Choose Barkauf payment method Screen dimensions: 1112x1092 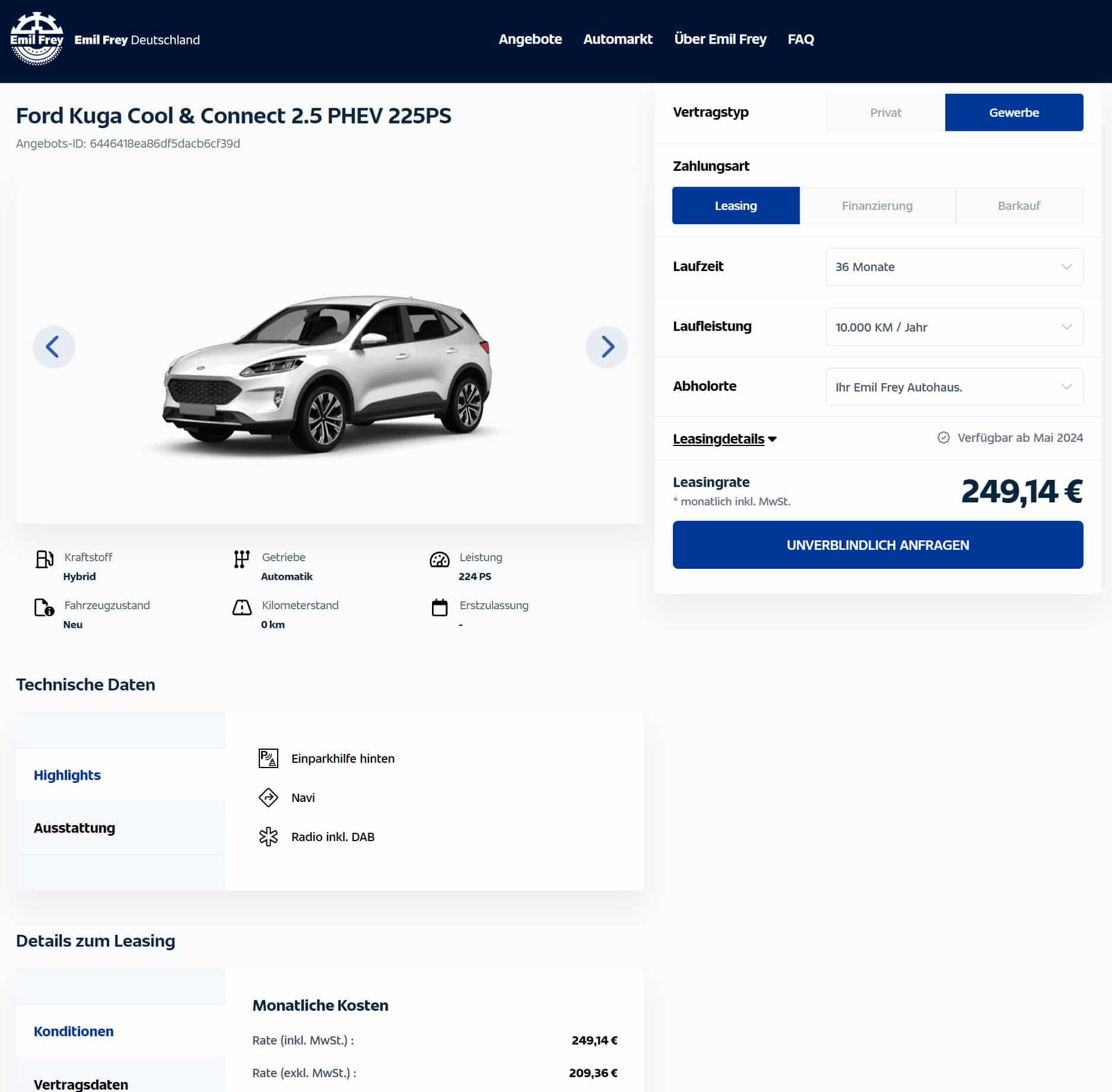tap(1019, 205)
